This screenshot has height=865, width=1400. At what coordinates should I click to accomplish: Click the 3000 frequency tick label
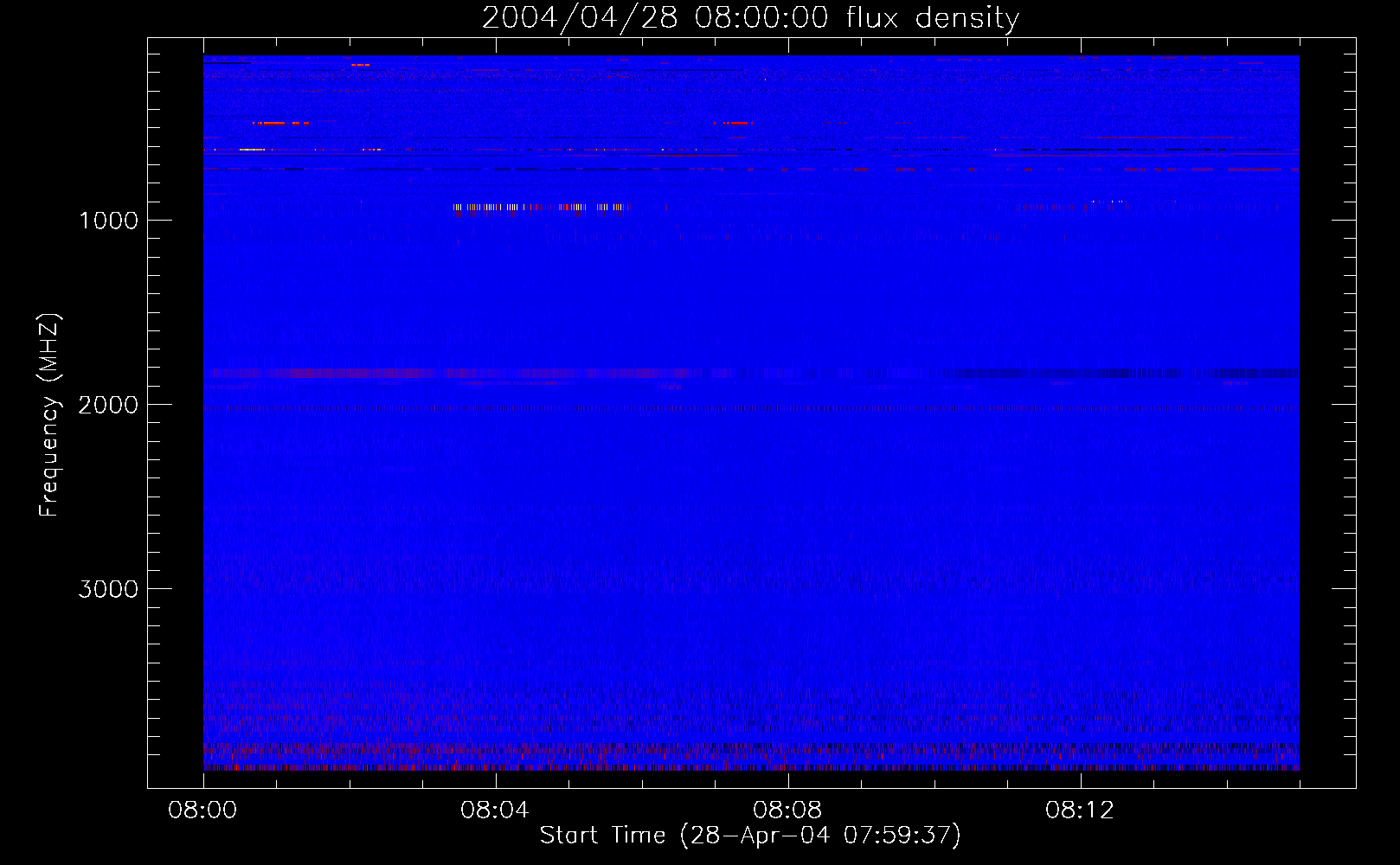pos(108,589)
